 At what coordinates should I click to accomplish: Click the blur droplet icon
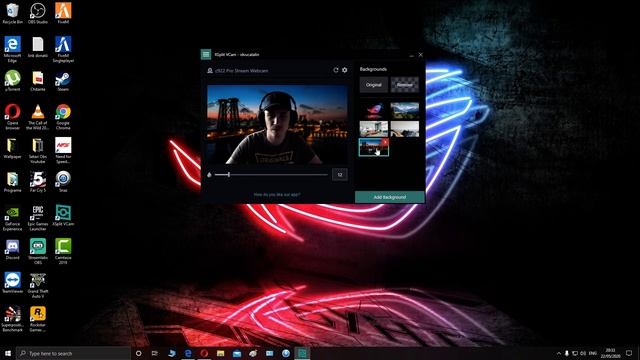[209, 175]
